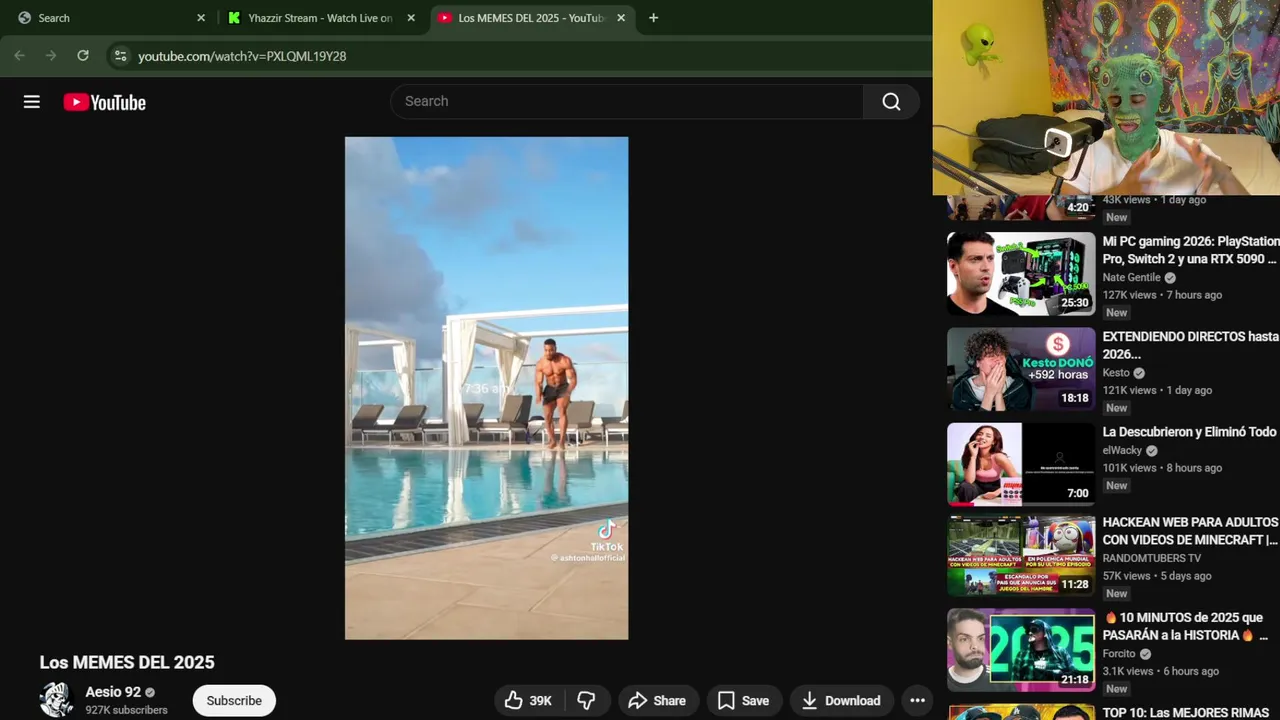1280x720 pixels.
Task: Visit RANDOMTUBERS TV channel
Action: (1152, 558)
